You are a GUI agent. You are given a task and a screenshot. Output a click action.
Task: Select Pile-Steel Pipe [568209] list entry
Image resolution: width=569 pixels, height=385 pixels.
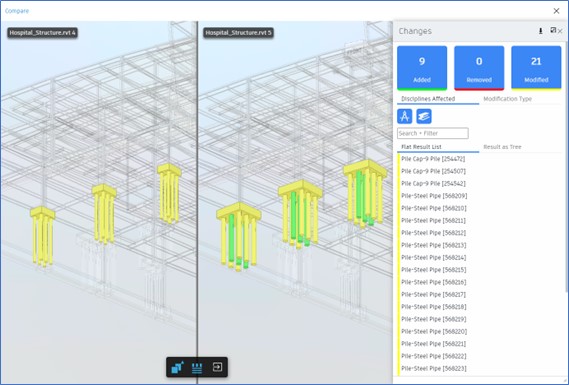coord(434,196)
